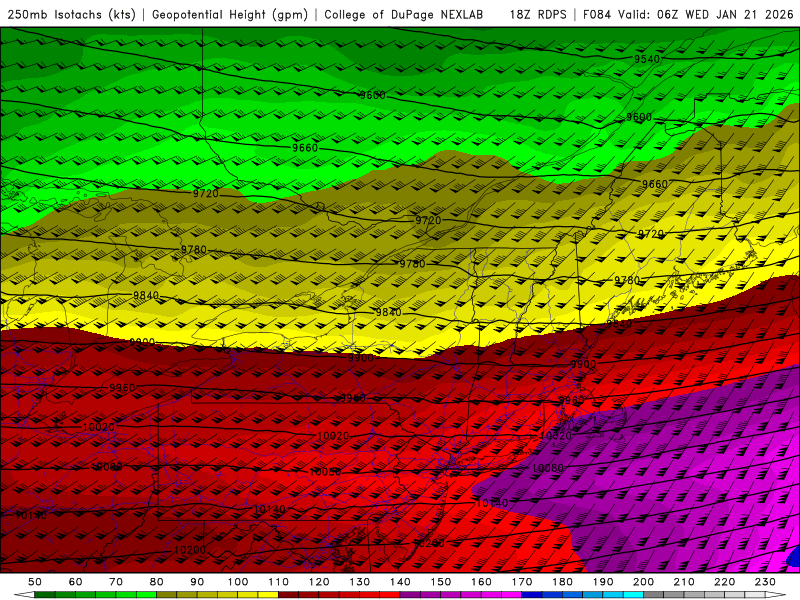Click the 70 value on the color scale
800x600 pixels.
116,582
